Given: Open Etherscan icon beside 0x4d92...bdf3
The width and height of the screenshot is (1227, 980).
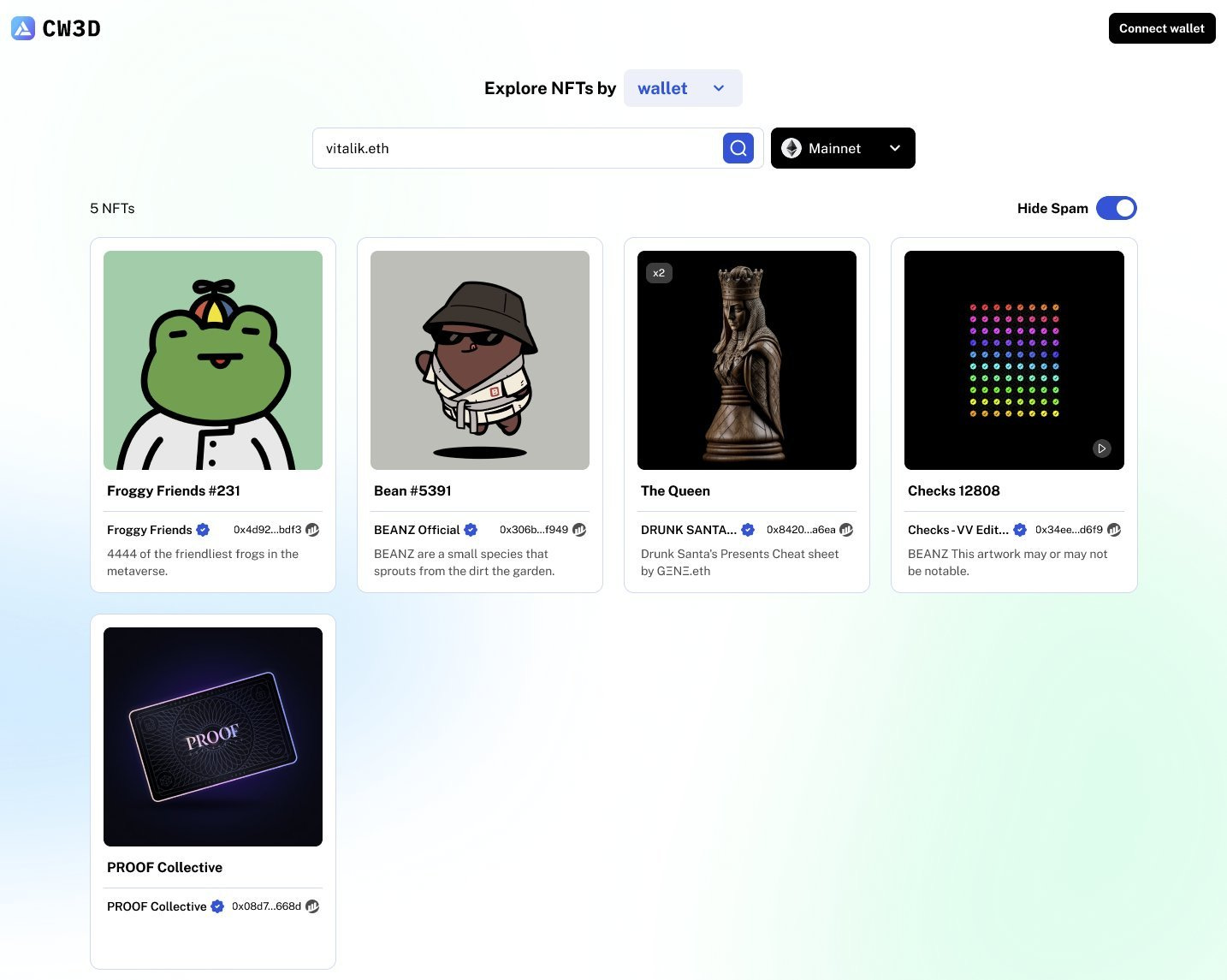Looking at the screenshot, I should point(312,530).
